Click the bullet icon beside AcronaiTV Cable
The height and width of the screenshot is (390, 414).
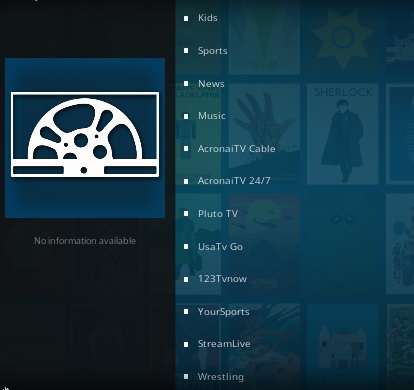pyautogui.click(x=186, y=149)
